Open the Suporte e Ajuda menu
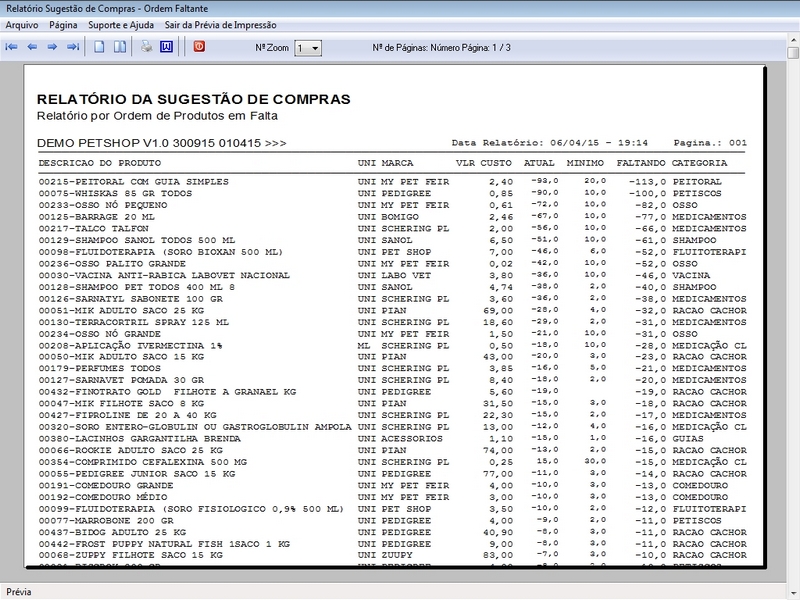800x600 pixels. point(121,25)
